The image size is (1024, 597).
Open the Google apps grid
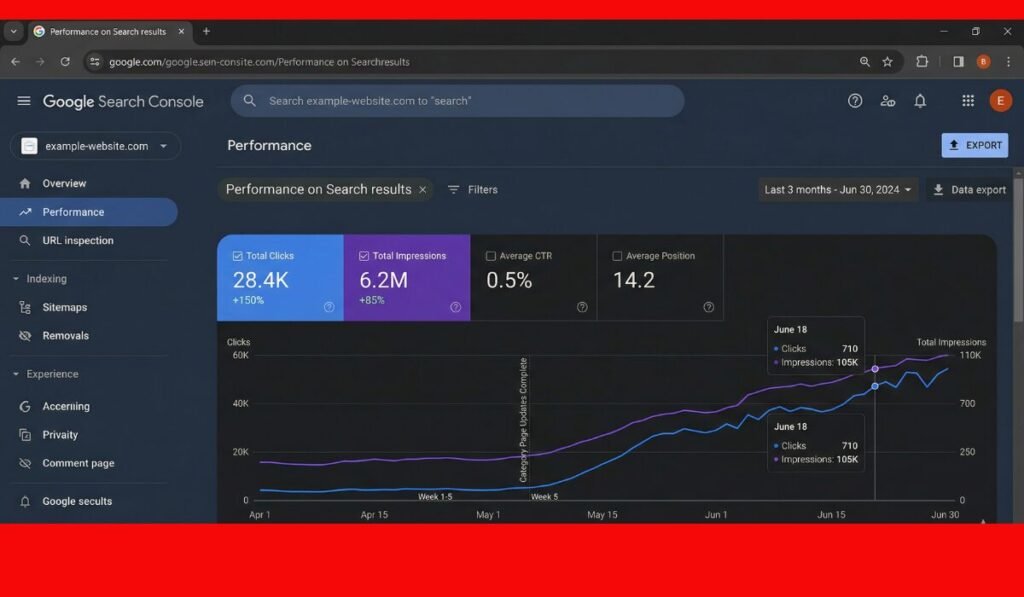(968, 101)
